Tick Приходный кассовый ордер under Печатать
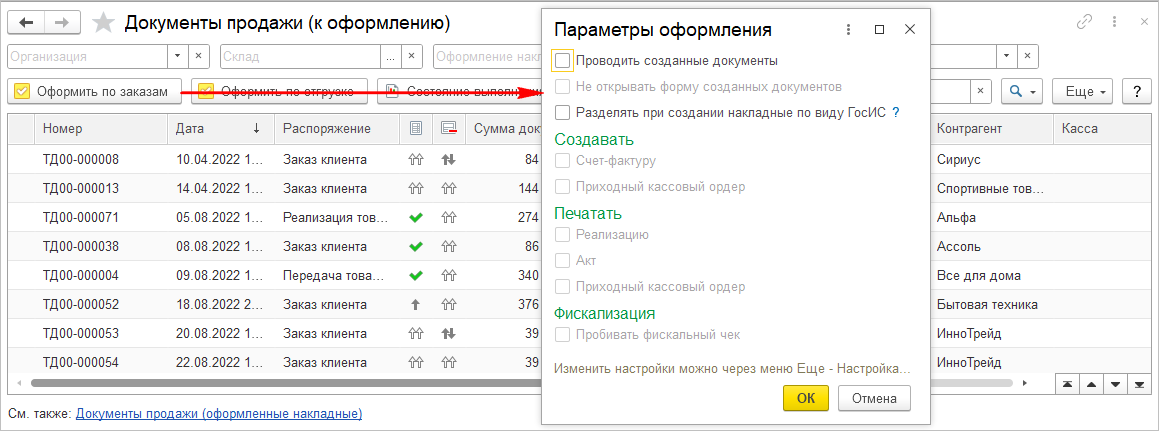The image size is (1159, 431). (562, 286)
